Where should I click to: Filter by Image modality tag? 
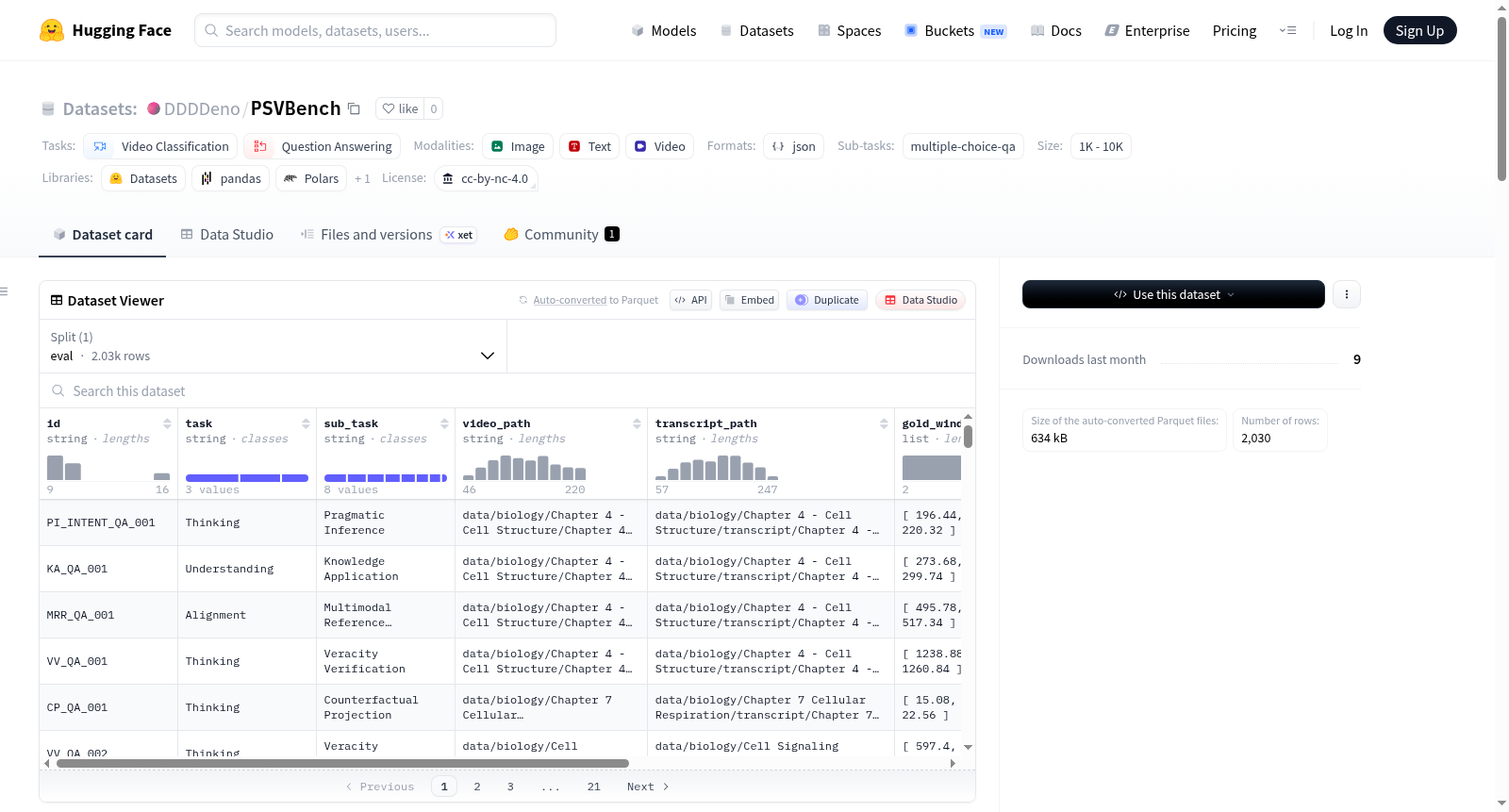[x=518, y=146]
